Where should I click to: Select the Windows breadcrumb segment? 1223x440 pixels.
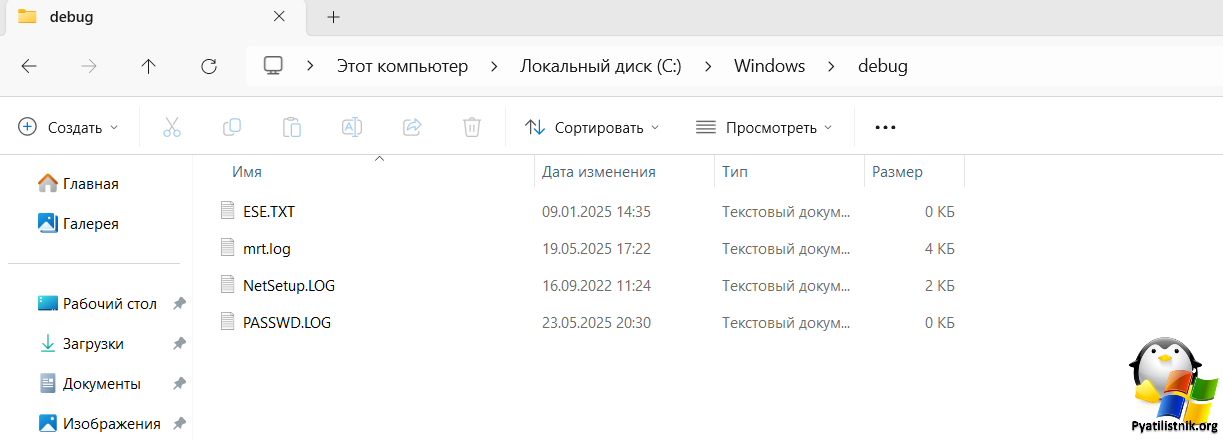pyautogui.click(x=769, y=66)
